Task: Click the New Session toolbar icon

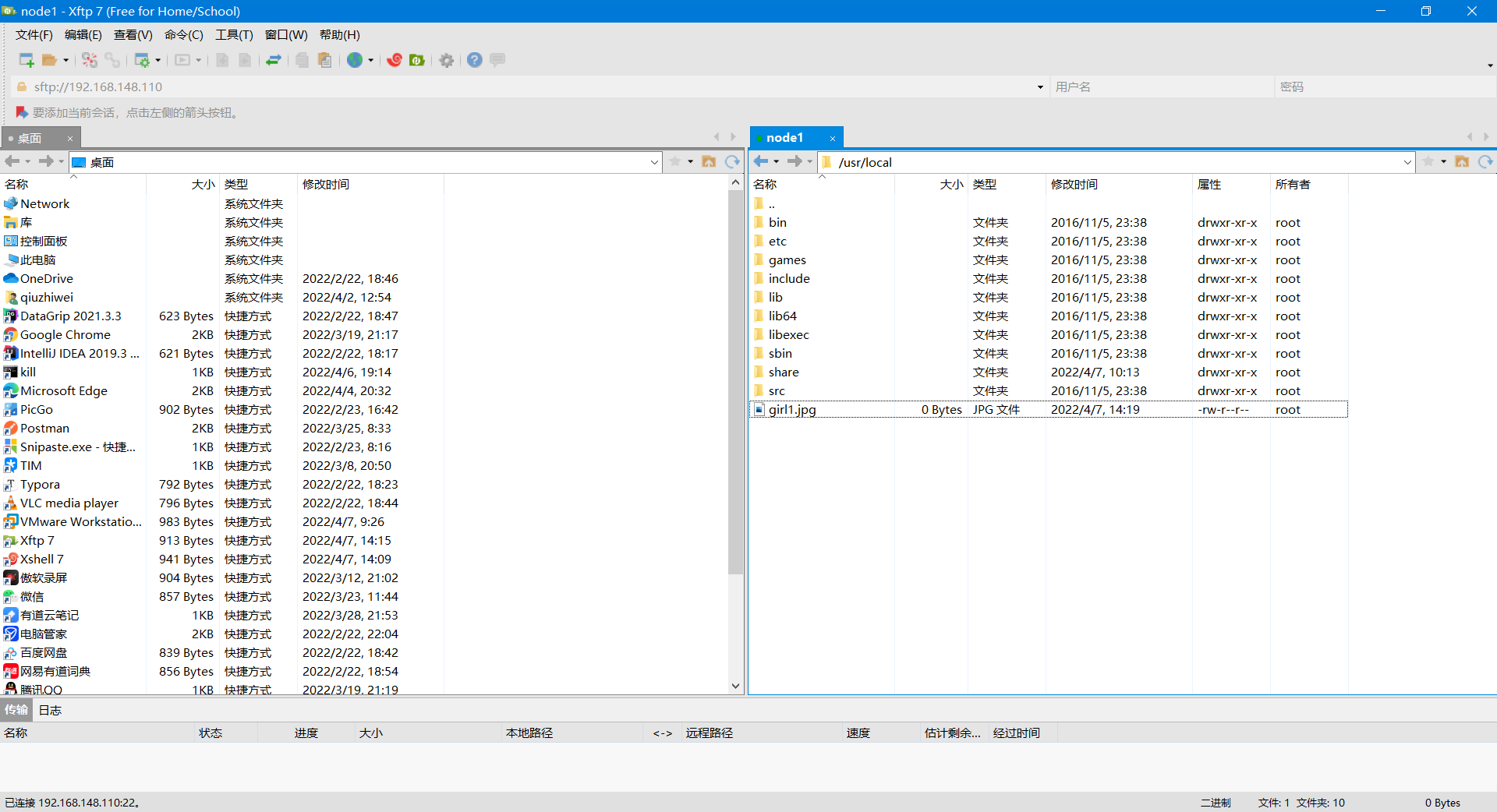Action: [26, 60]
